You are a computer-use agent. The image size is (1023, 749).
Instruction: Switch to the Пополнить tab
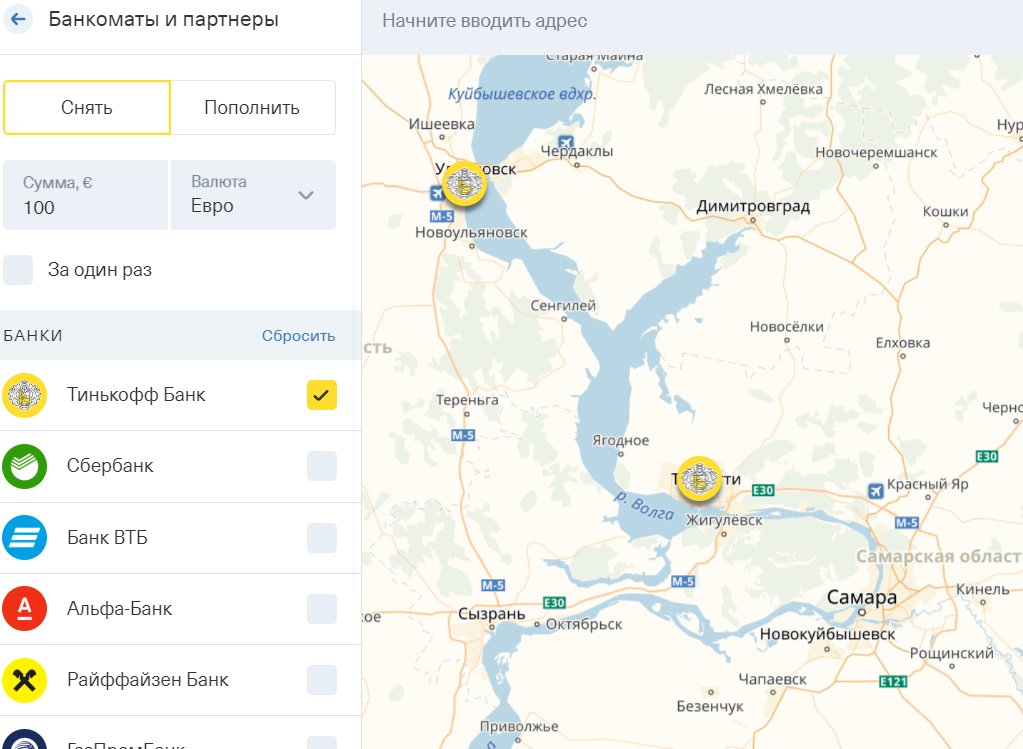(252, 108)
